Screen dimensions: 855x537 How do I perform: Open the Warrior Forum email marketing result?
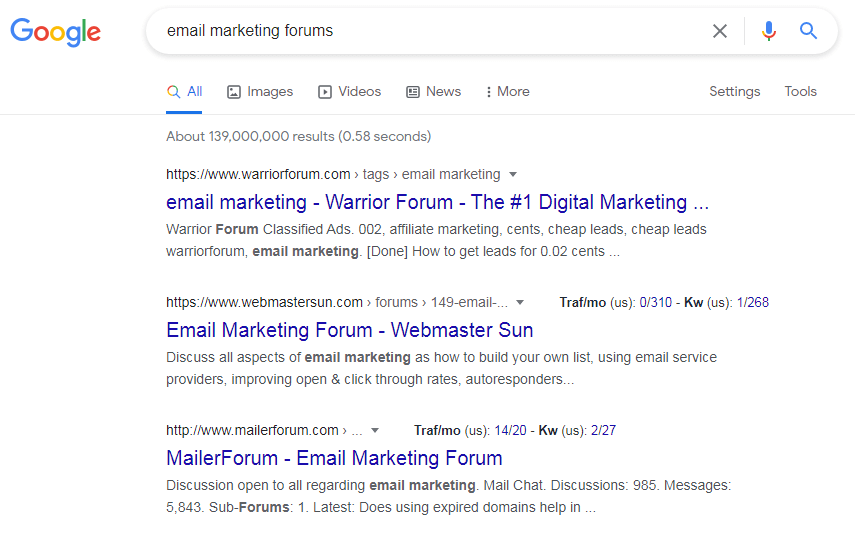coord(437,202)
